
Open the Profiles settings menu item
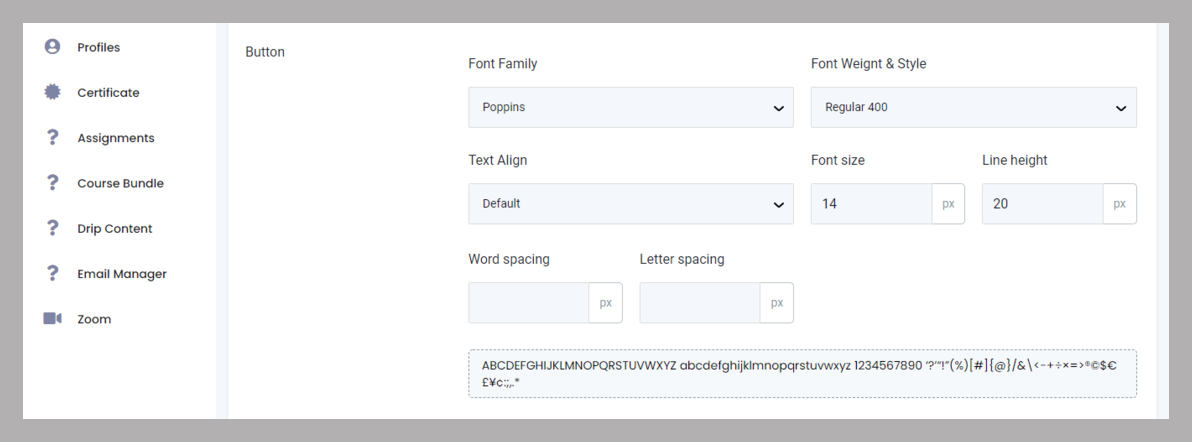[98, 47]
